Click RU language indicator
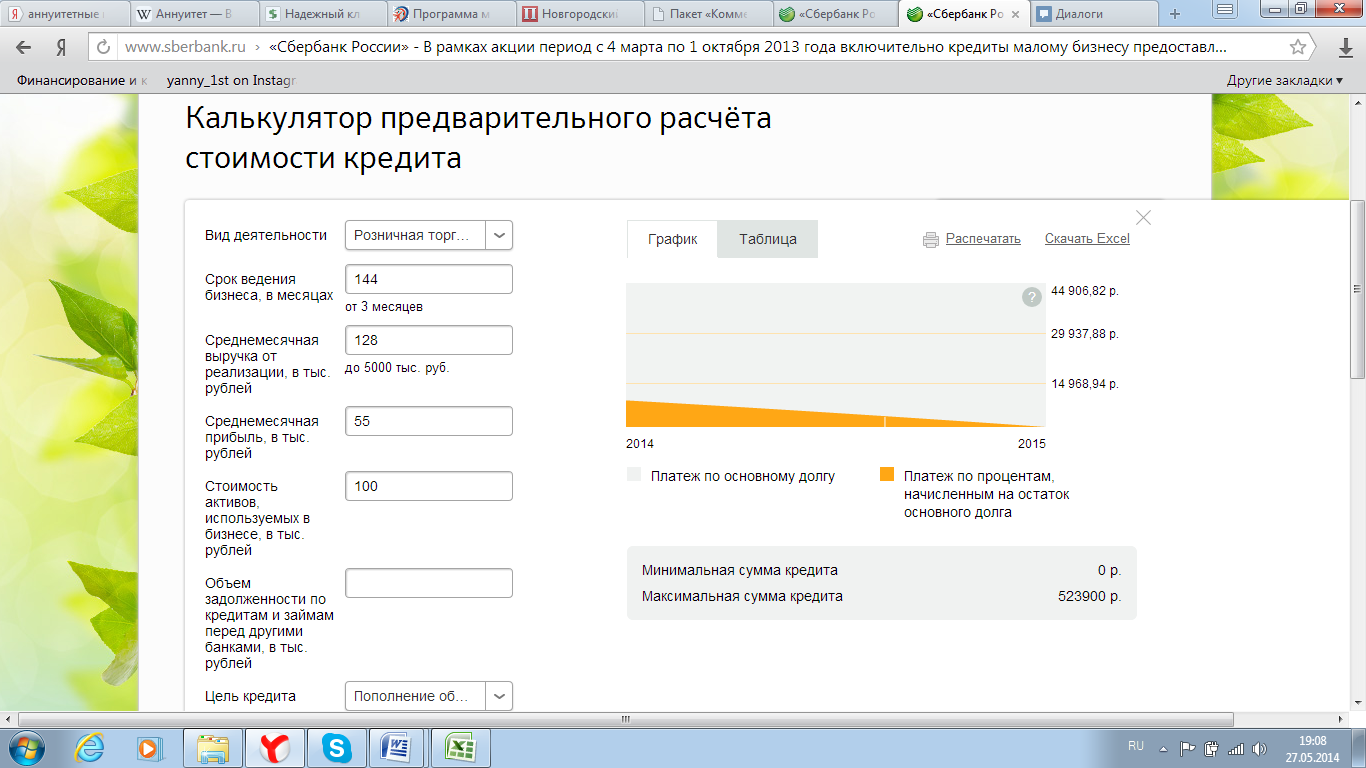 point(1136,746)
